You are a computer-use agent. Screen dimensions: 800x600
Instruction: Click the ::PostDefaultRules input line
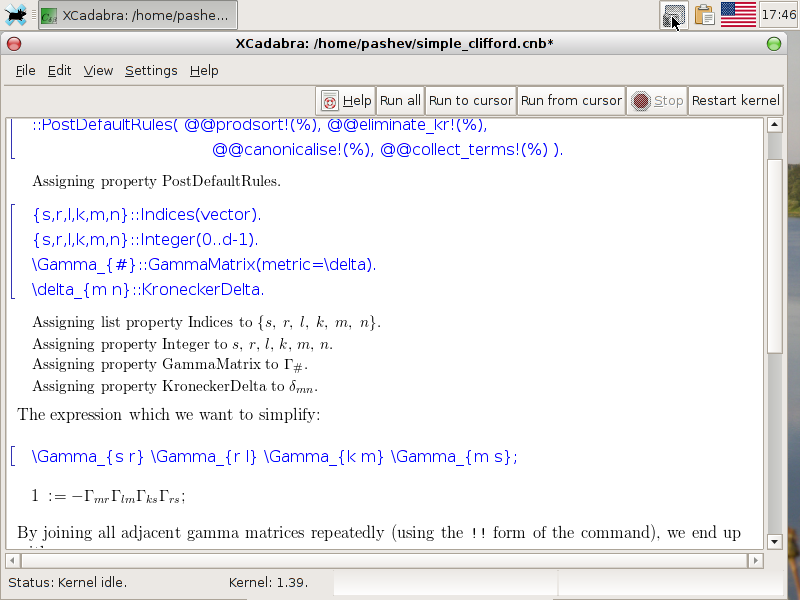260,126
